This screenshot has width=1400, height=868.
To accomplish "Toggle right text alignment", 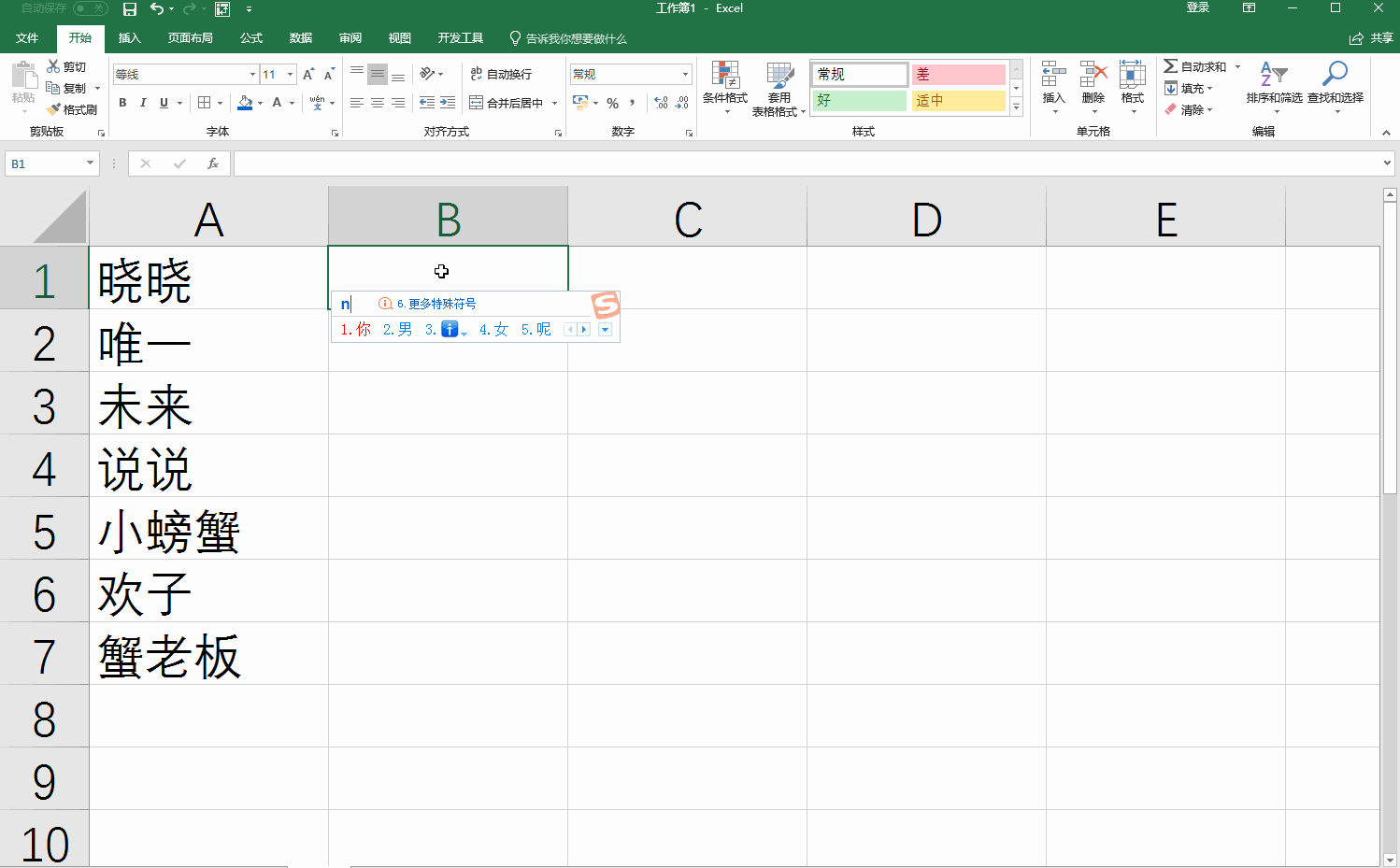I will [x=398, y=103].
